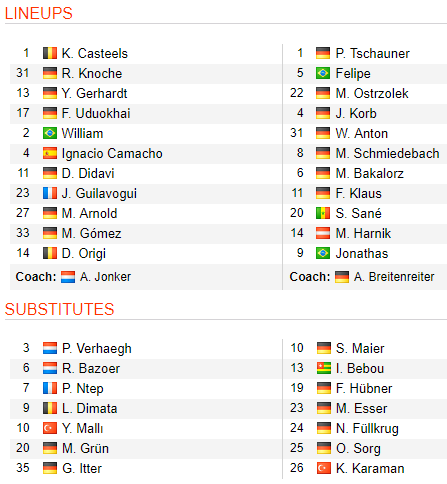
Task: Select player P. Tschauner
Action: (372, 53)
